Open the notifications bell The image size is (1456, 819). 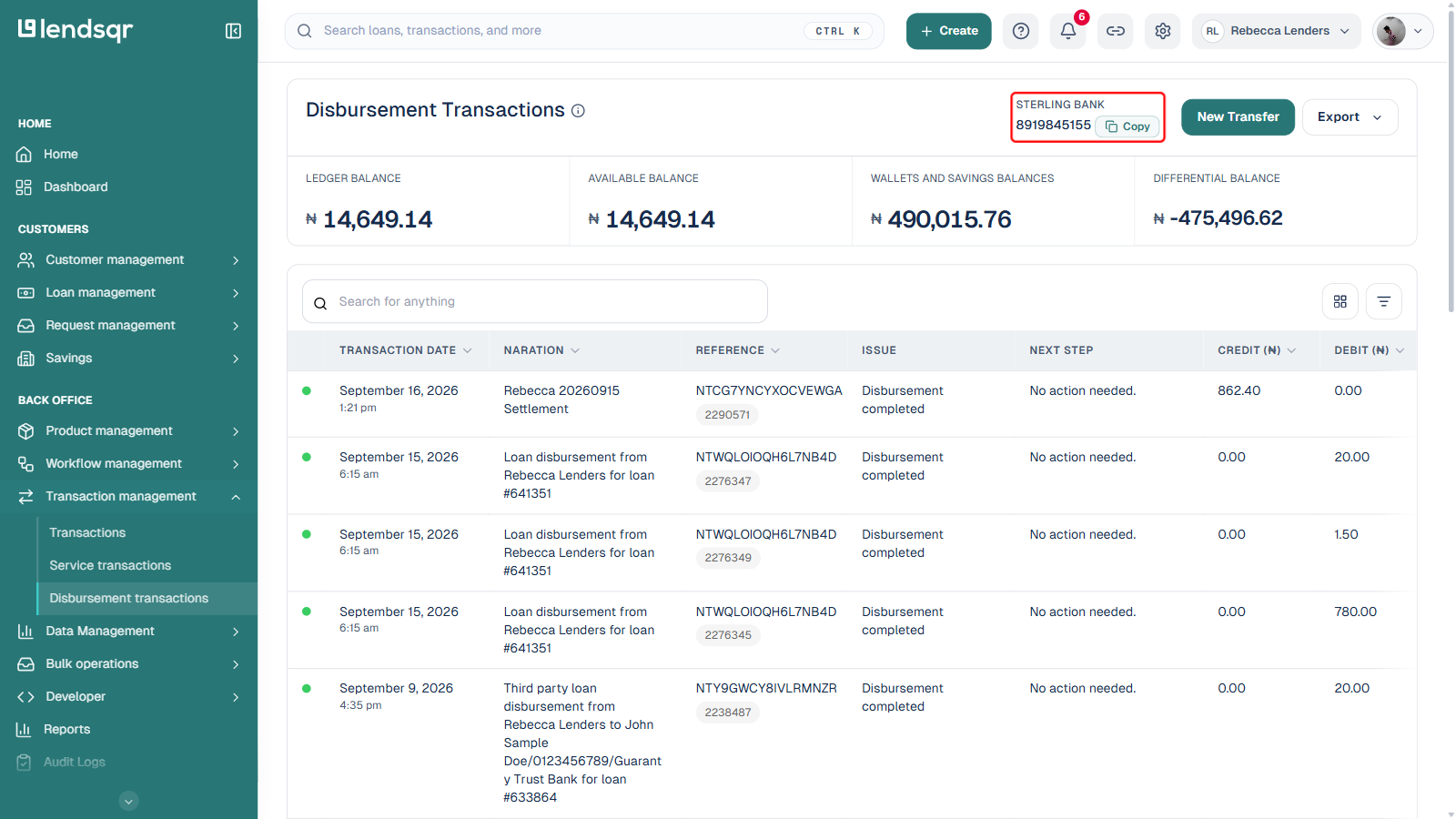[x=1068, y=31]
